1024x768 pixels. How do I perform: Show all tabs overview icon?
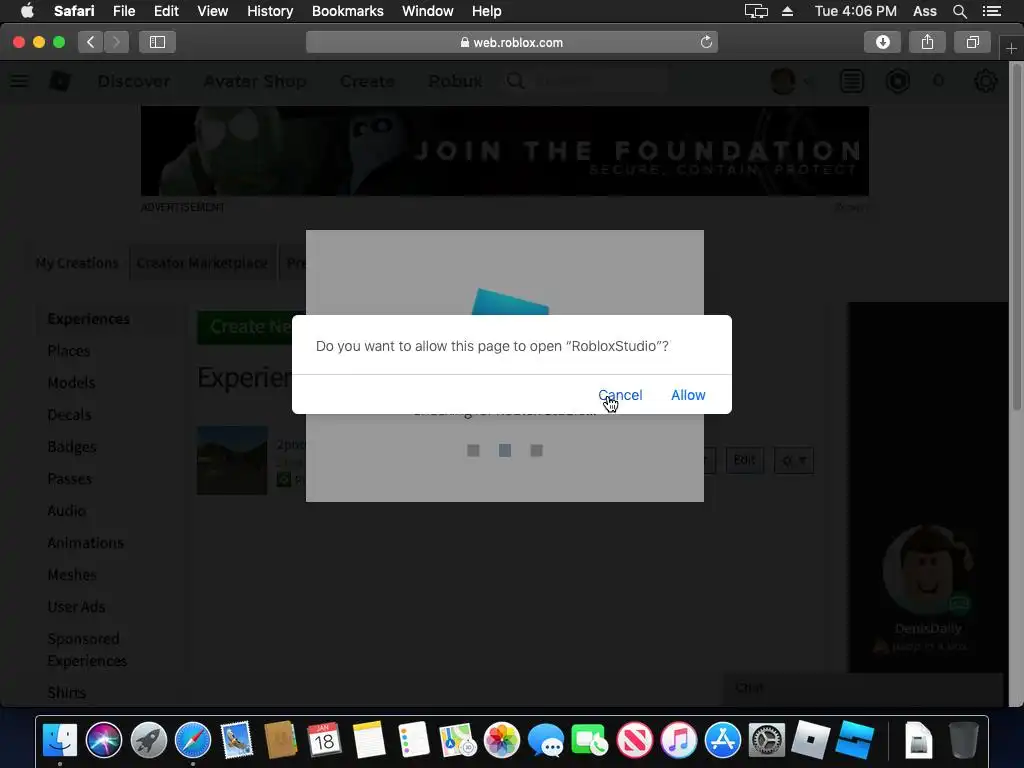pyautogui.click(x=972, y=42)
